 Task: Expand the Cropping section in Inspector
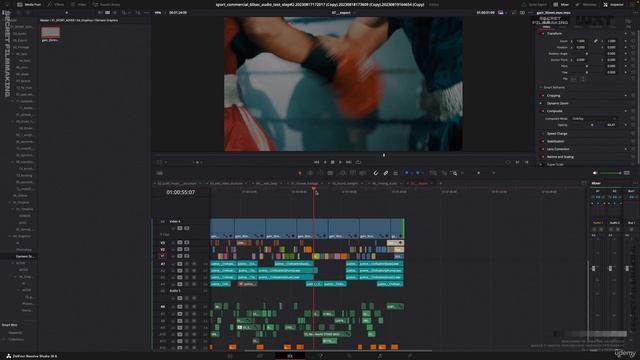553,96
